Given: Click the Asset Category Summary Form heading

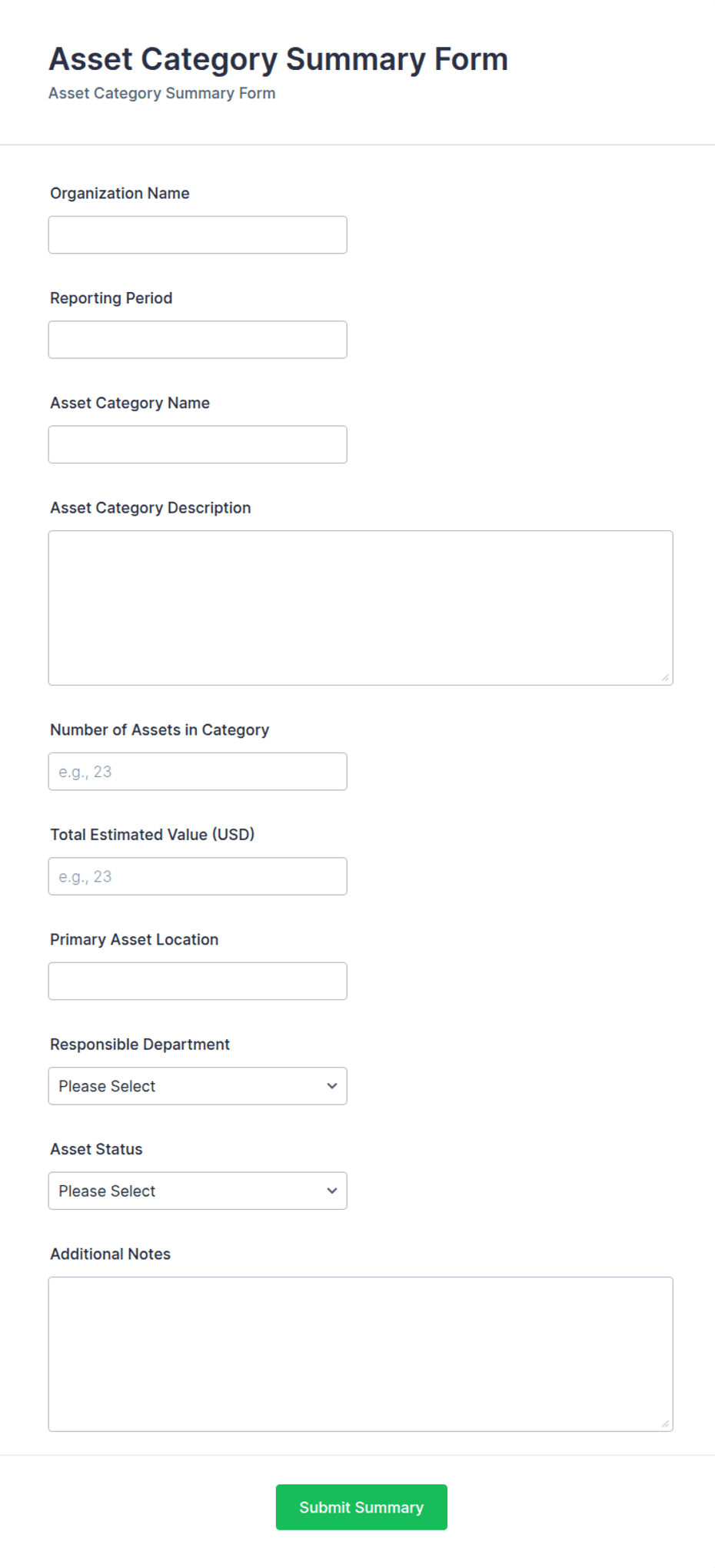Looking at the screenshot, I should point(278,59).
